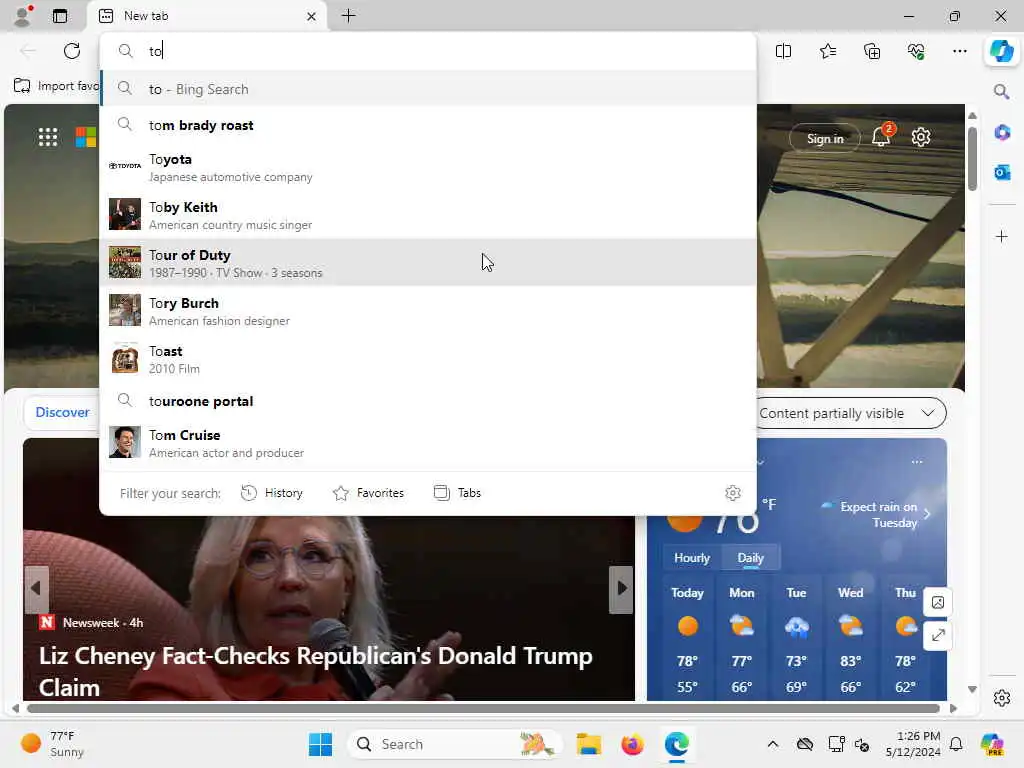Show hidden system tray icons

pos(773,744)
